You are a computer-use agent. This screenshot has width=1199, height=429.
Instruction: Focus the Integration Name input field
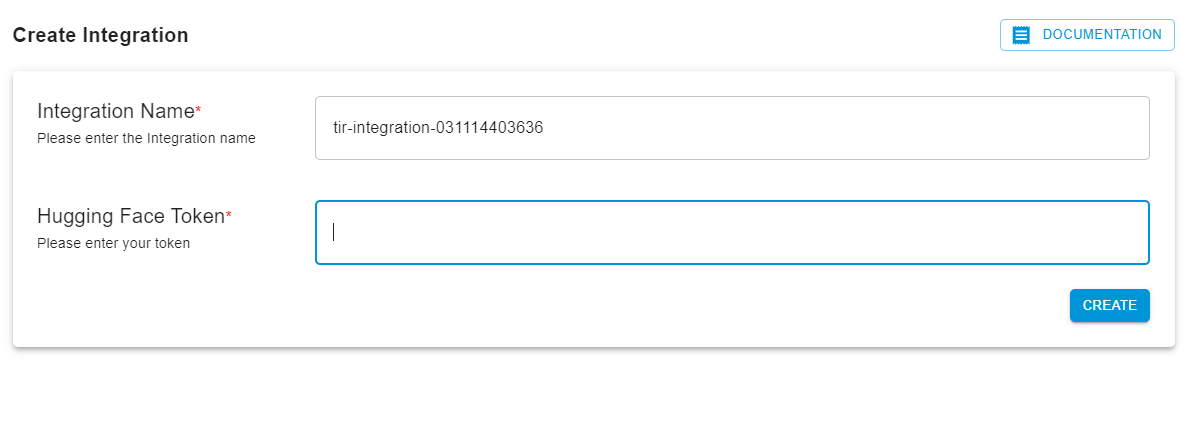732,128
